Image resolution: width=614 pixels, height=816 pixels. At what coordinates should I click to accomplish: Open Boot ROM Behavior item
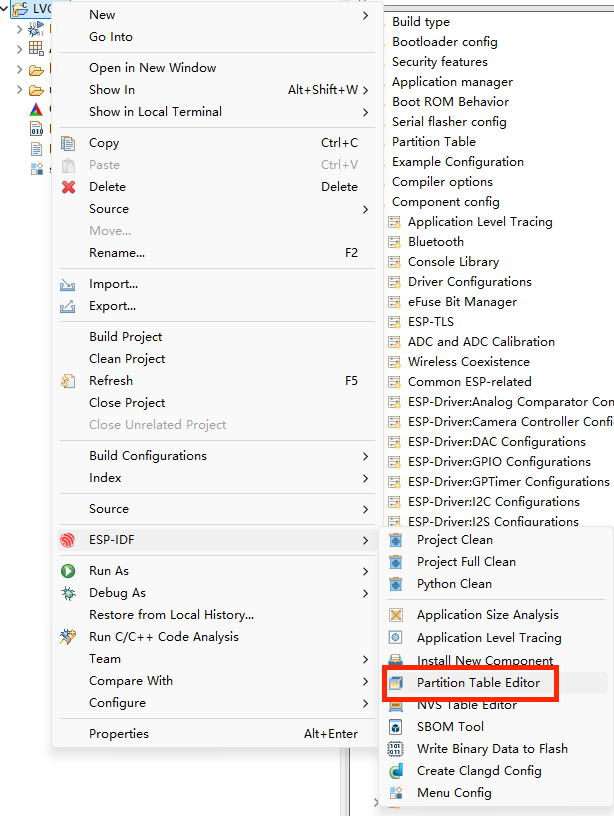451,102
